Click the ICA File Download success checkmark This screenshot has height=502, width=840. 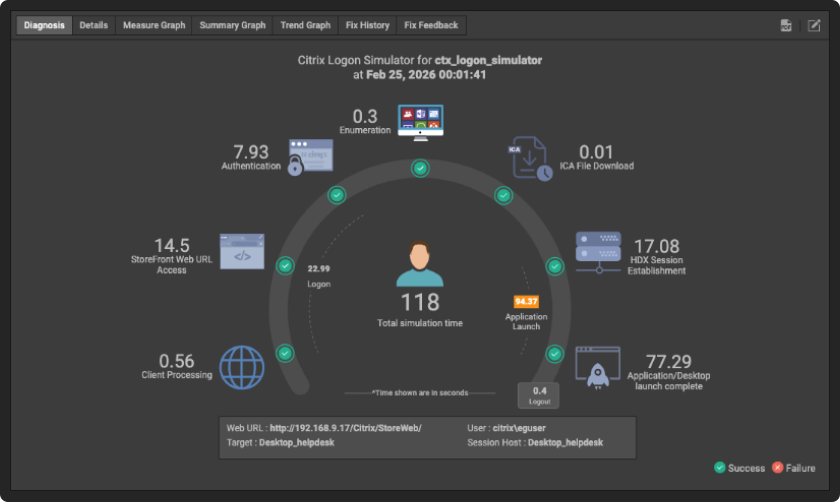click(x=504, y=196)
